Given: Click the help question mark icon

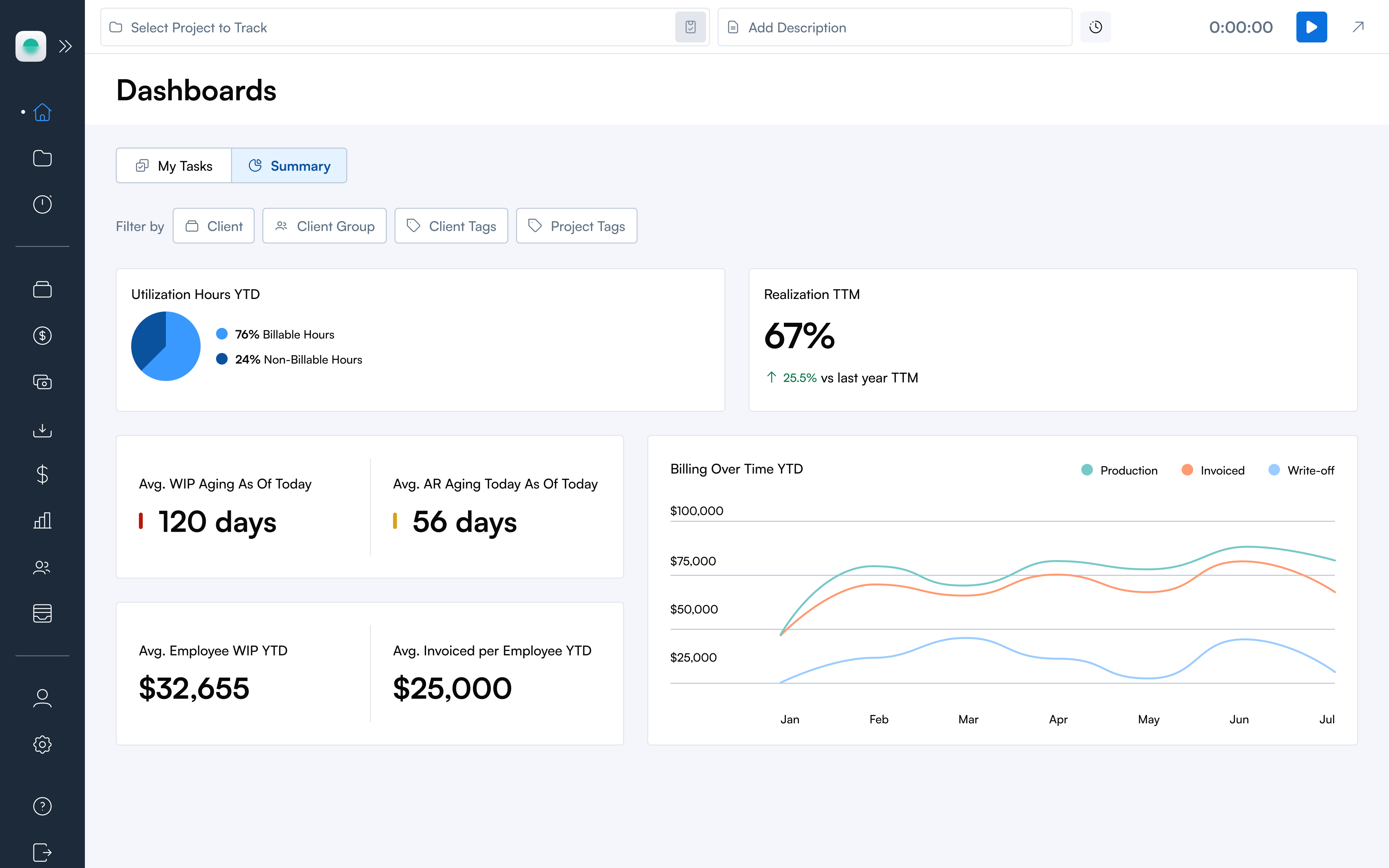Looking at the screenshot, I should (x=42, y=806).
